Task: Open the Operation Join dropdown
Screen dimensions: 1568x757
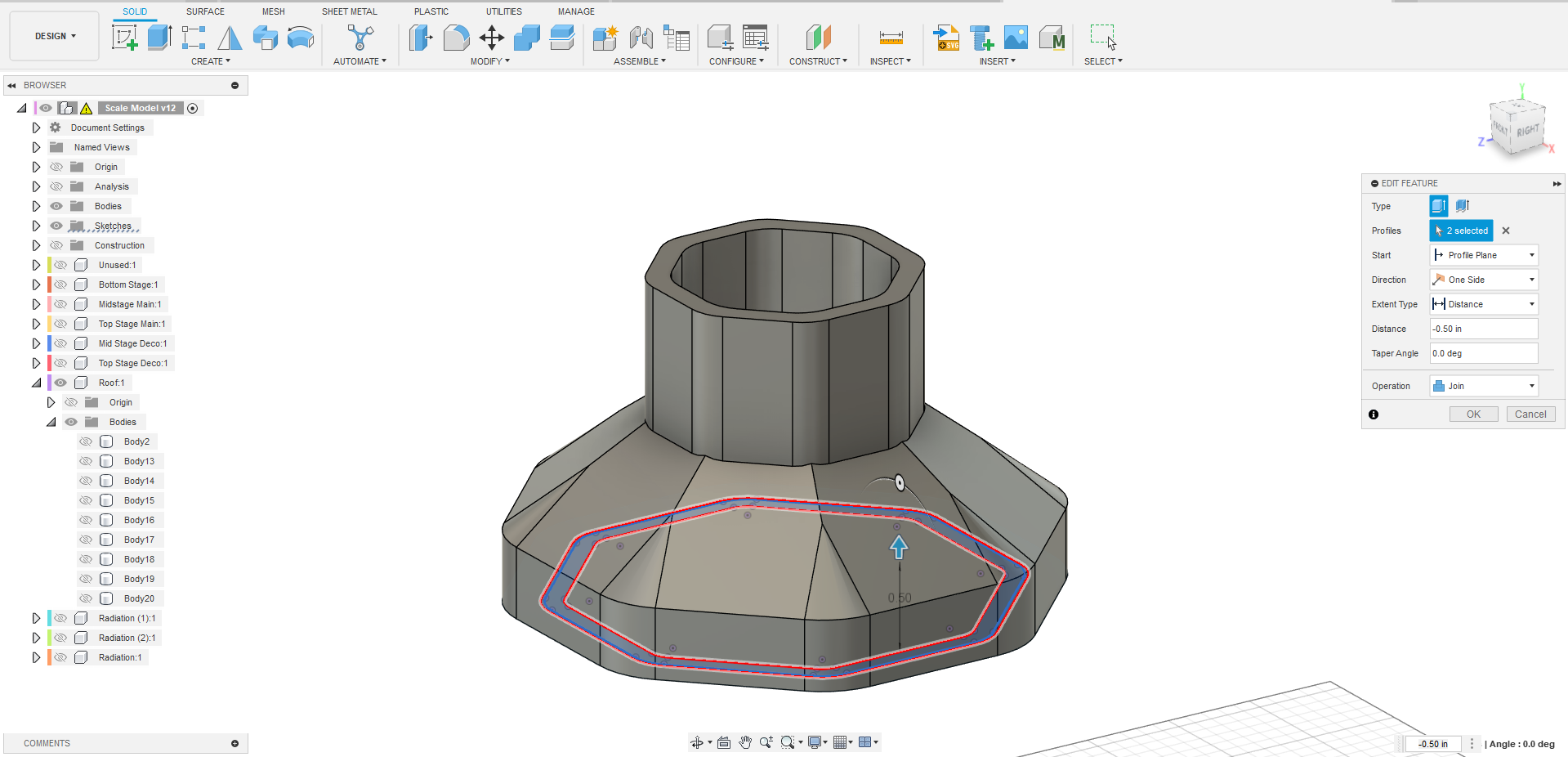Action: (x=1484, y=386)
